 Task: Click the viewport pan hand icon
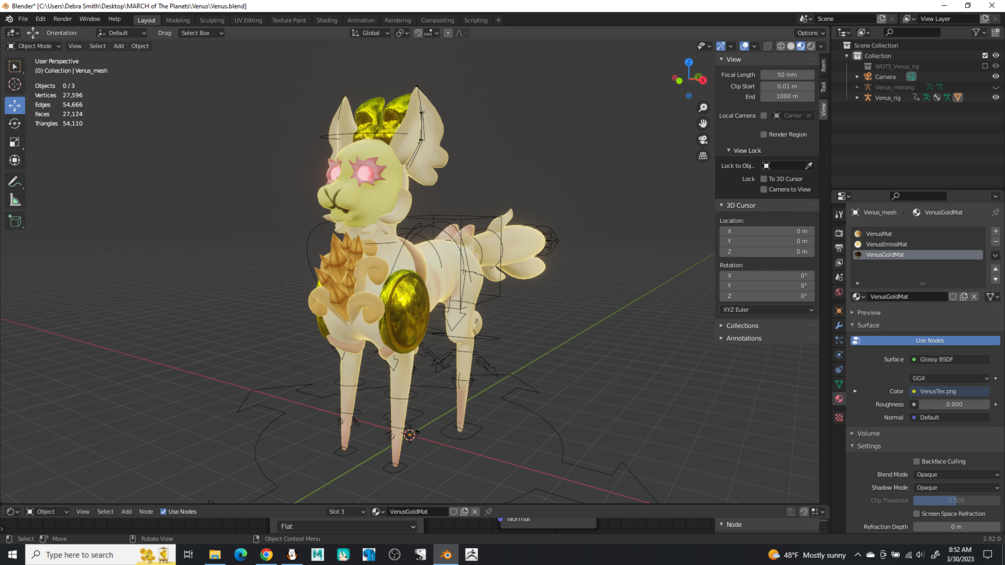point(703,123)
